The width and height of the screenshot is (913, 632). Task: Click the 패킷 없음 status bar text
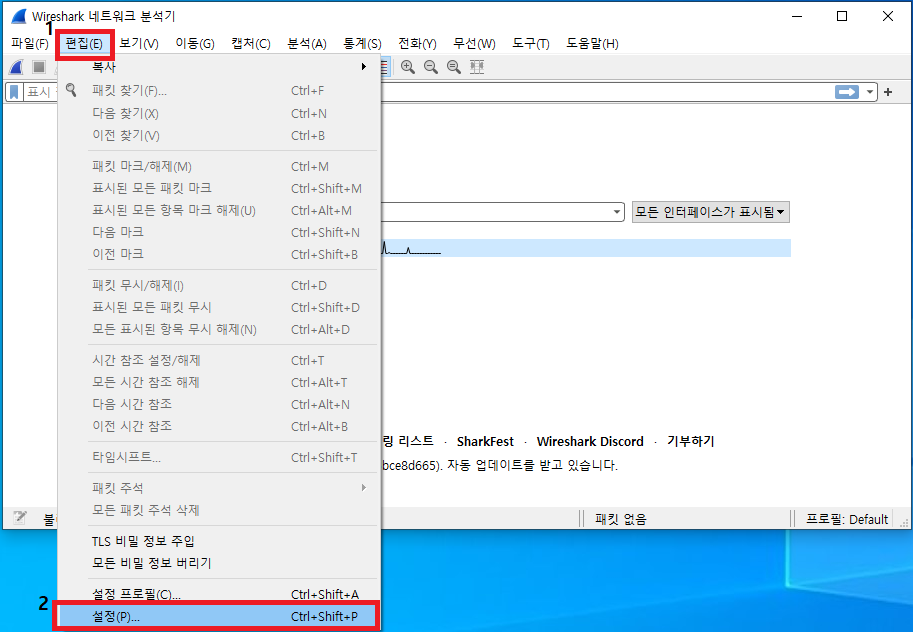[x=621, y=519]
